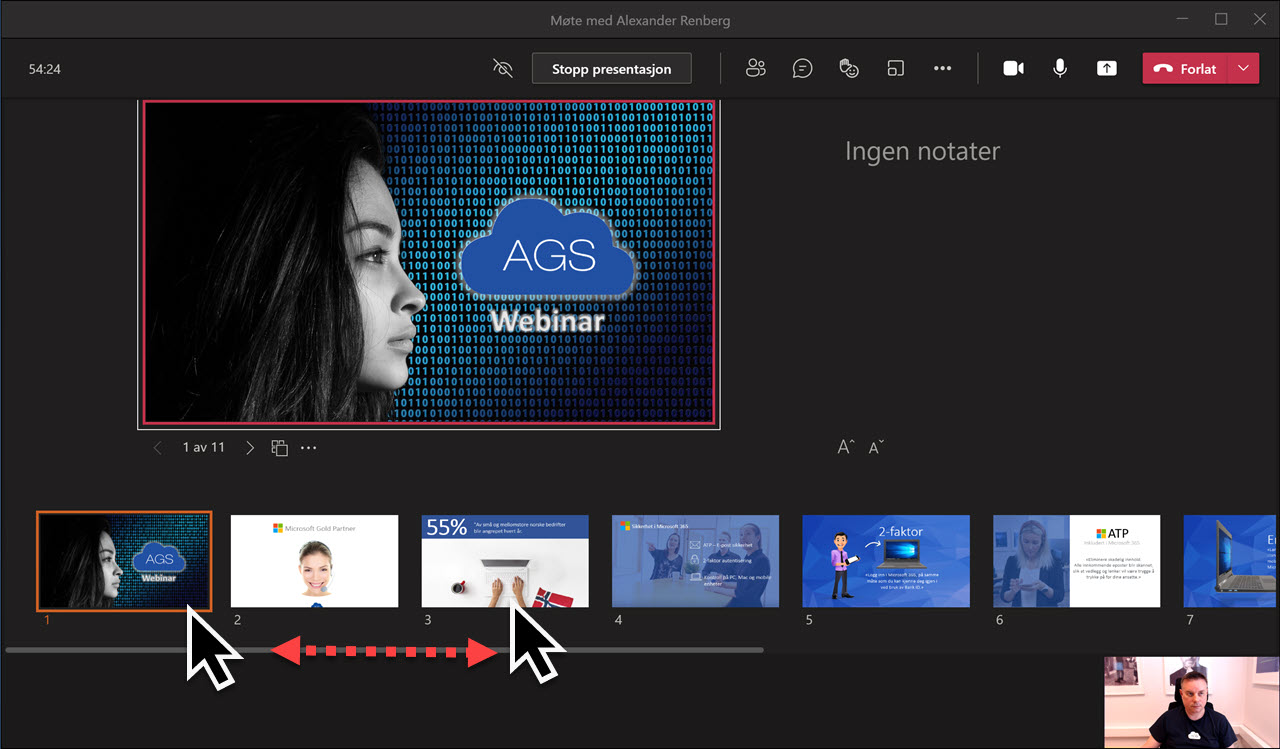Viewport: 1280px width, 749px height.
Task: Open the slide grid overview
Action: [x=280, y=447]
